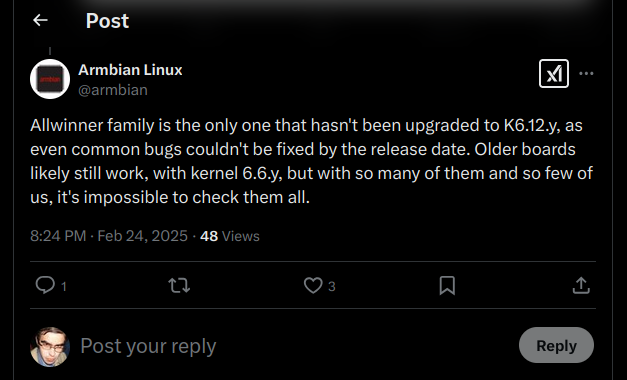
Task: Repost using the retweet arrows icon
Action: point(179,286)
